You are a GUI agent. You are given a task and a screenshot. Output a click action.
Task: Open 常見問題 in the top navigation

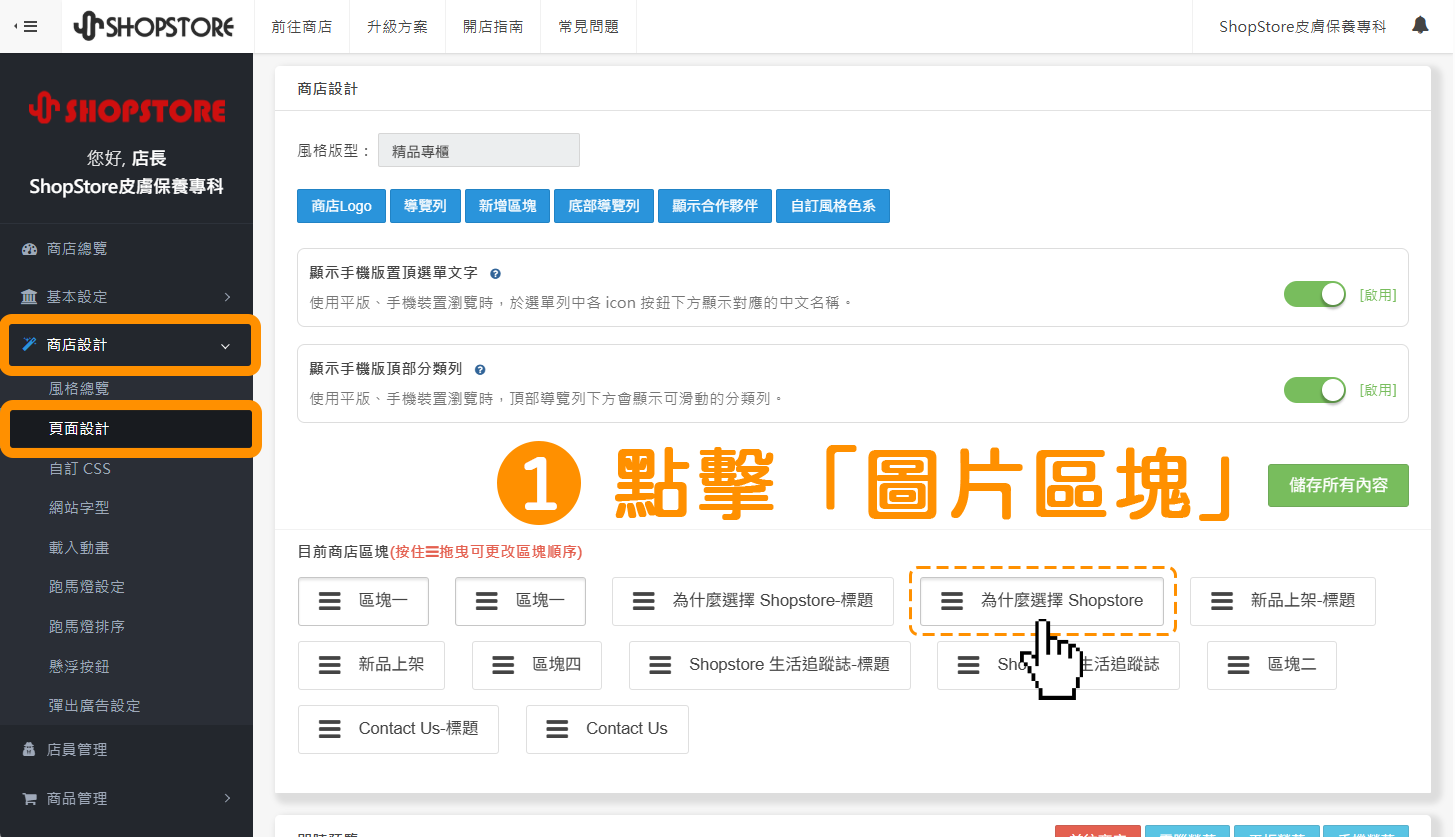point(588,27)
